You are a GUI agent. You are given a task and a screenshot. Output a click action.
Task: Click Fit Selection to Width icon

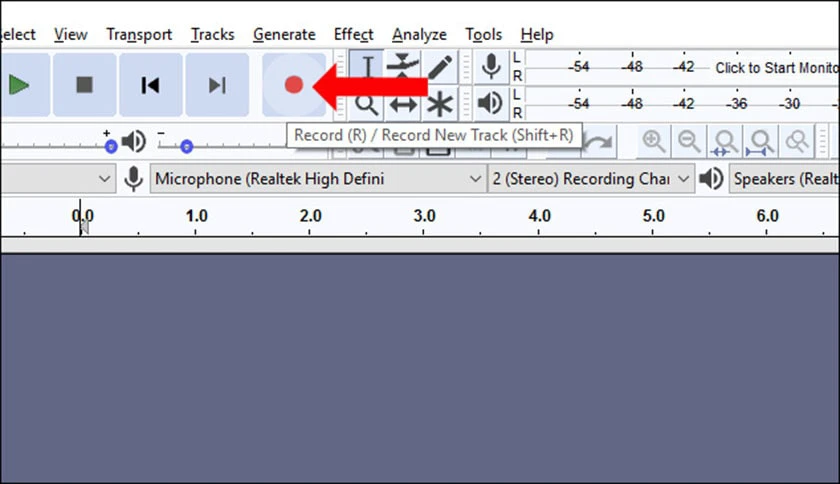(725, 142)
